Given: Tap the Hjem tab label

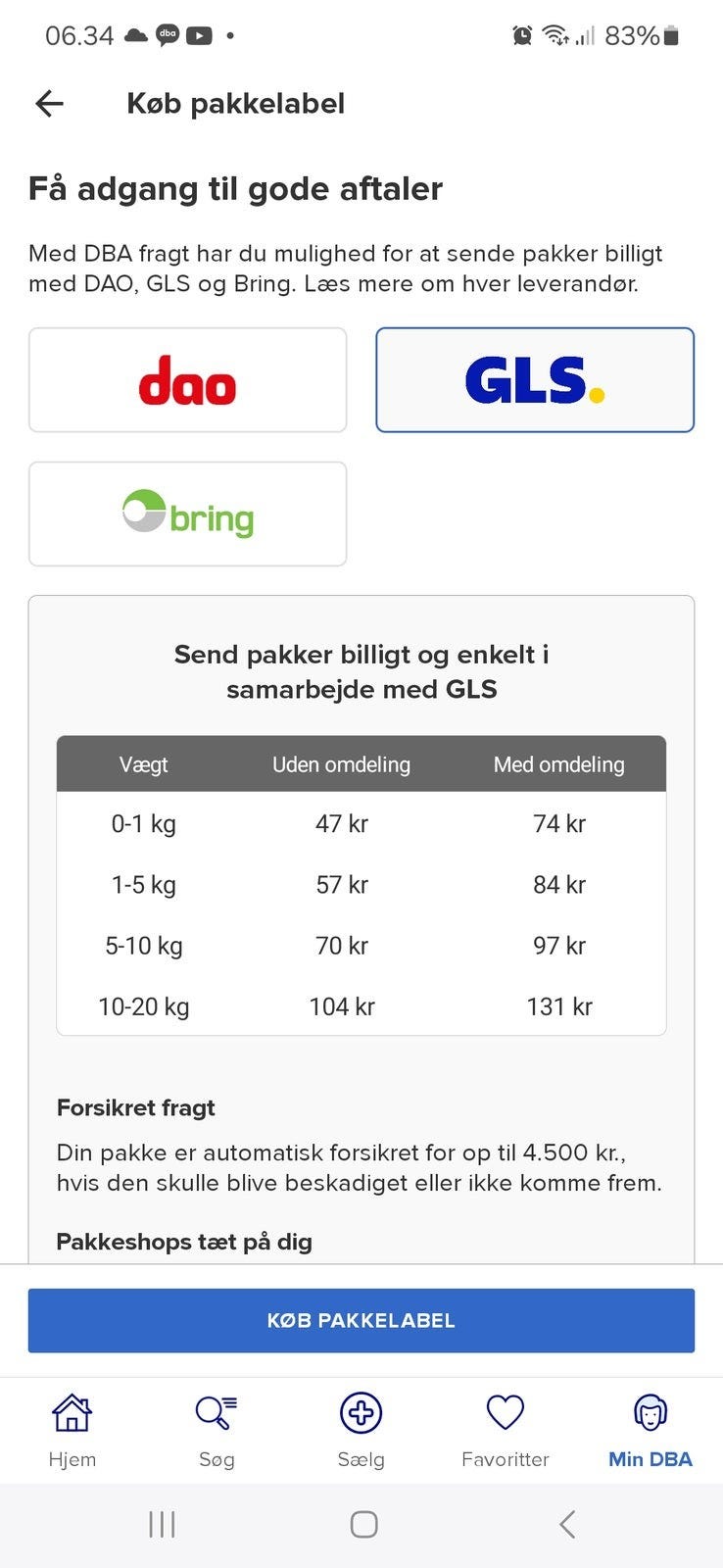Looking at the screenshot, I should (72, 1459).
